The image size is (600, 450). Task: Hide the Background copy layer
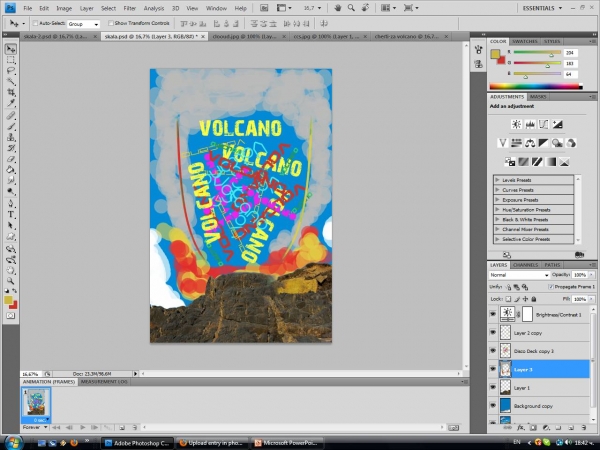pos(493,406)
